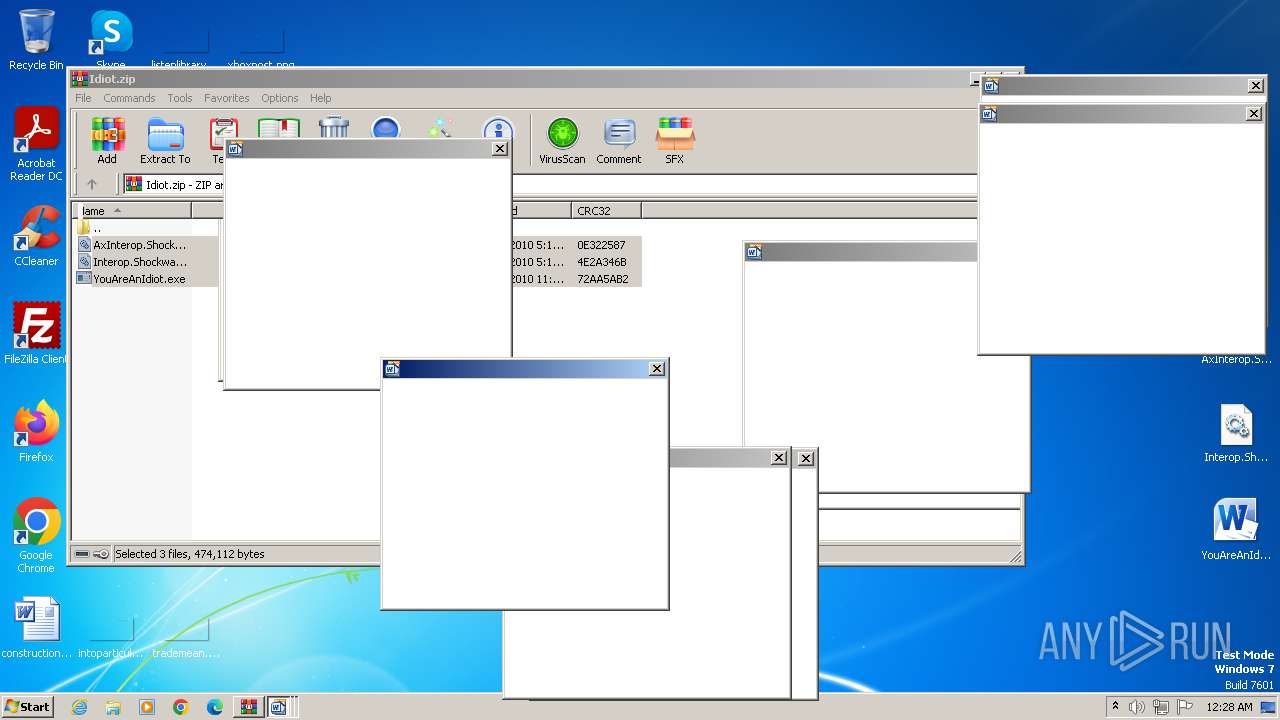
Task: Open File Explorer from the taskbar
Action: (113, 707)
